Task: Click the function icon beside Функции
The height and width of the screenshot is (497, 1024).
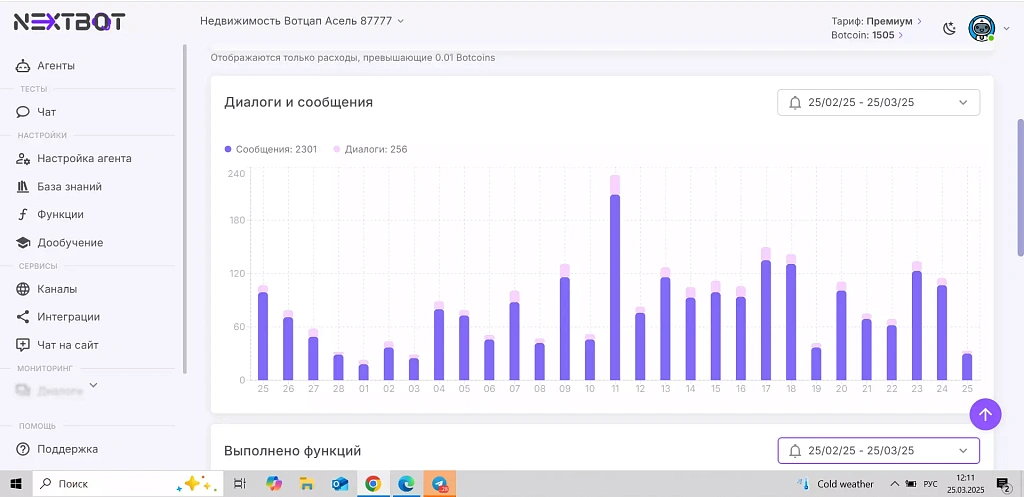Action: (x=22, y=214)
